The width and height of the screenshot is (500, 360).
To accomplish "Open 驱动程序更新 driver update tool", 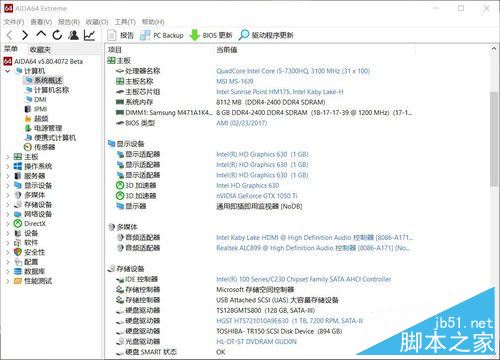I will 266,35.
